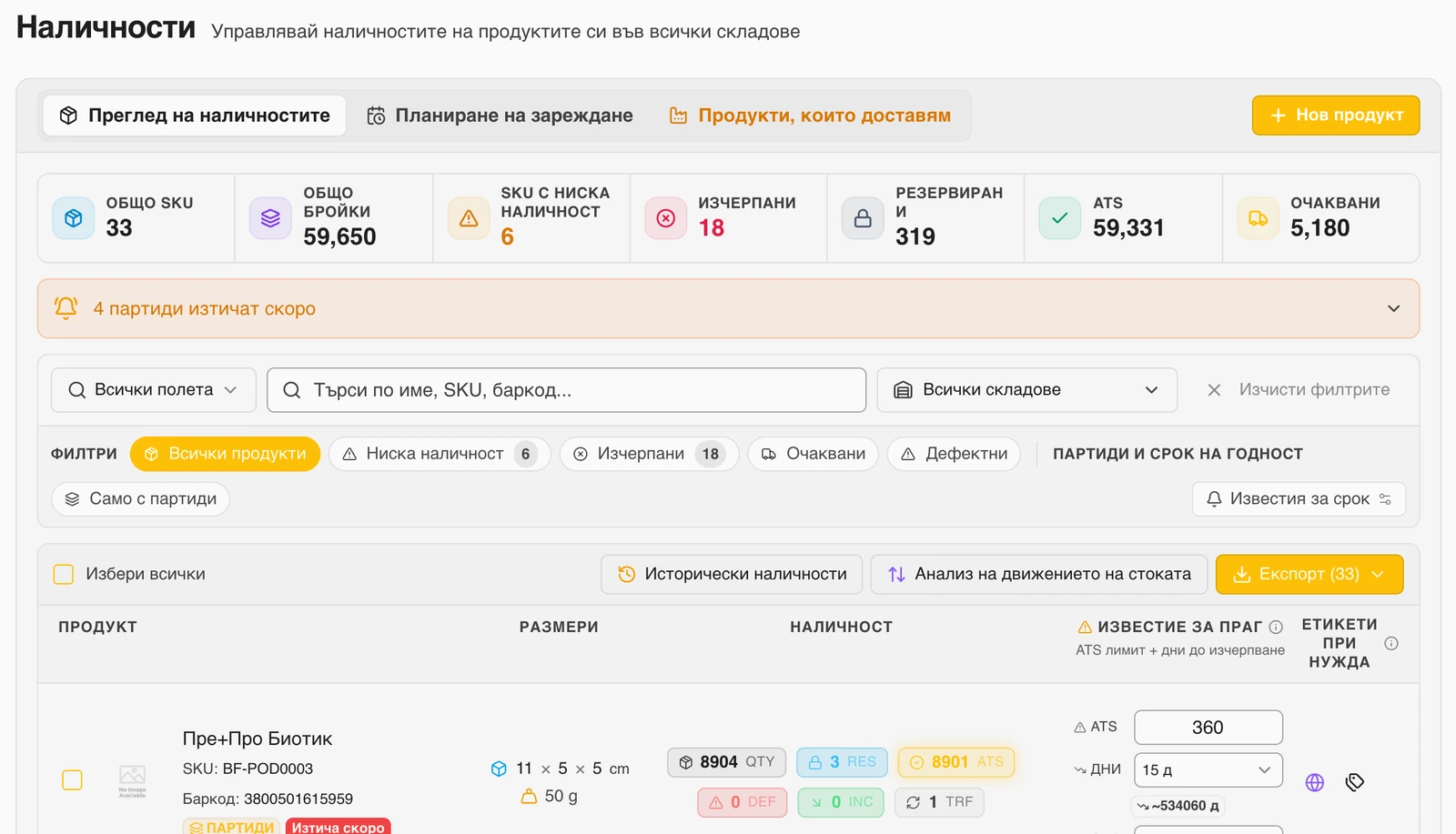The width and height of the screenshot is (1456, 834).
Task: Click the globe icon in Пре+Про Биотик row
Action: [1315, 782]
